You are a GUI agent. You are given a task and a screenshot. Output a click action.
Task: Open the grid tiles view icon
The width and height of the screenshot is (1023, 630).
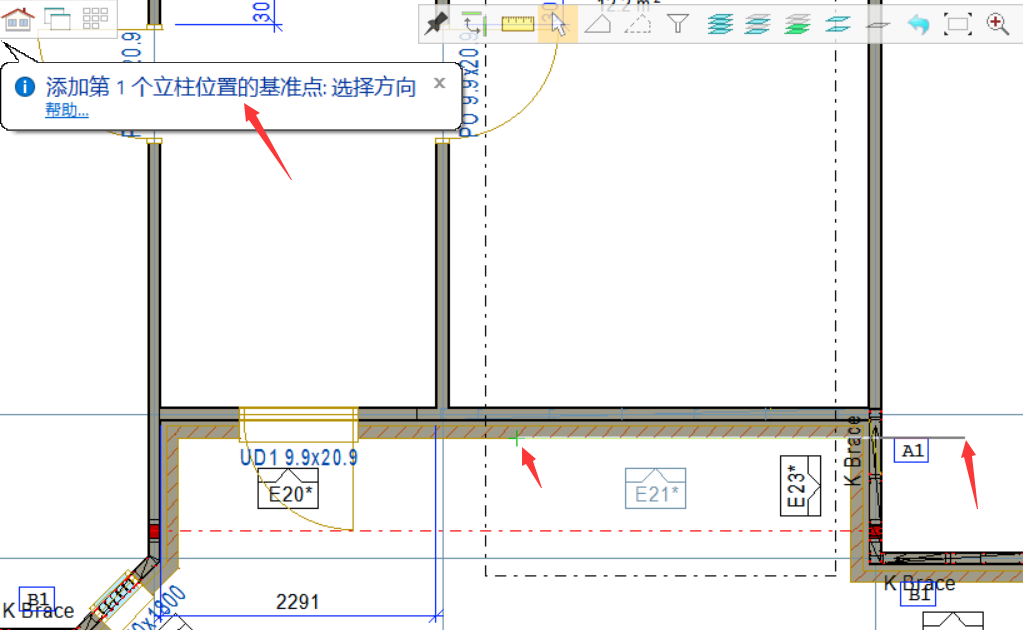point(95,18)
